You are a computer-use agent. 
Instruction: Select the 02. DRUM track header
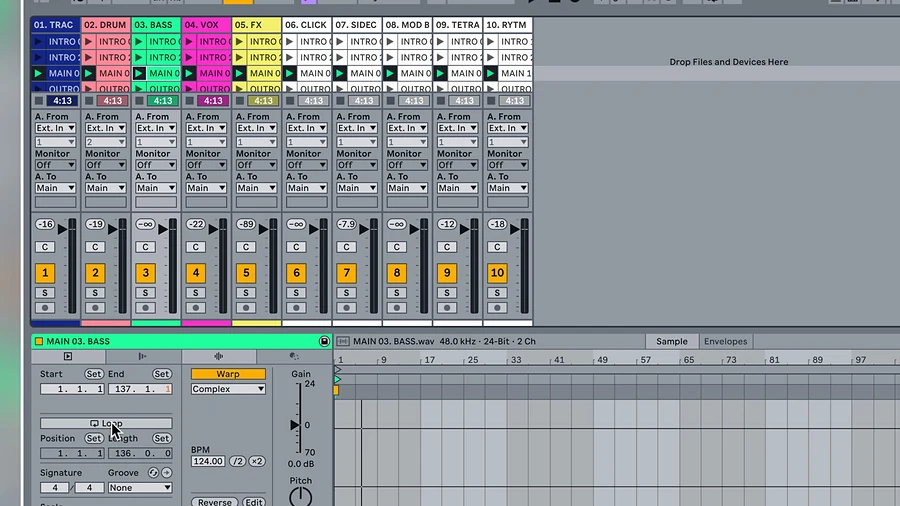tap(106, 25)
